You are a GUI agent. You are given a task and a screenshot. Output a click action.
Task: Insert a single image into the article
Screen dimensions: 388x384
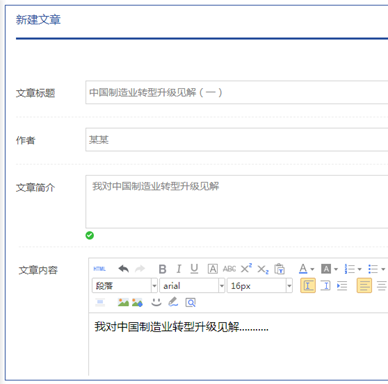pyautogui.click(x=123, y=302)
